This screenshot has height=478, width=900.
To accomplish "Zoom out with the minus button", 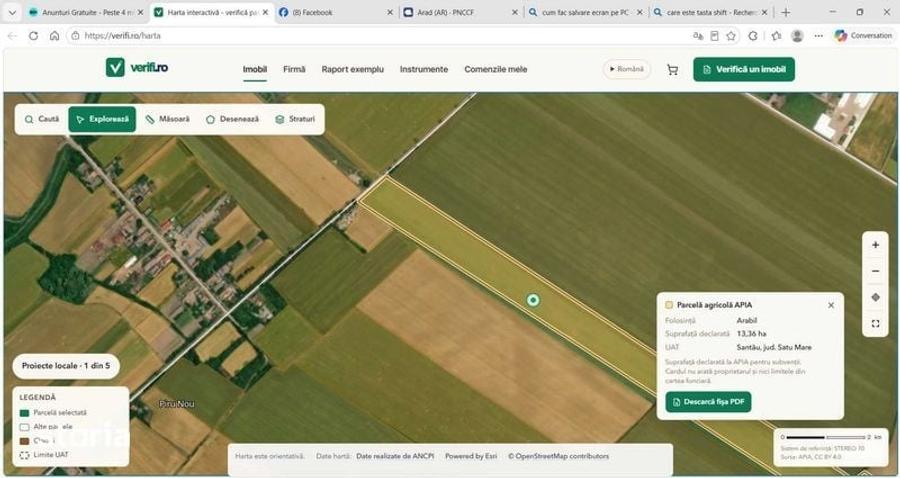I will tap(875, 271).
